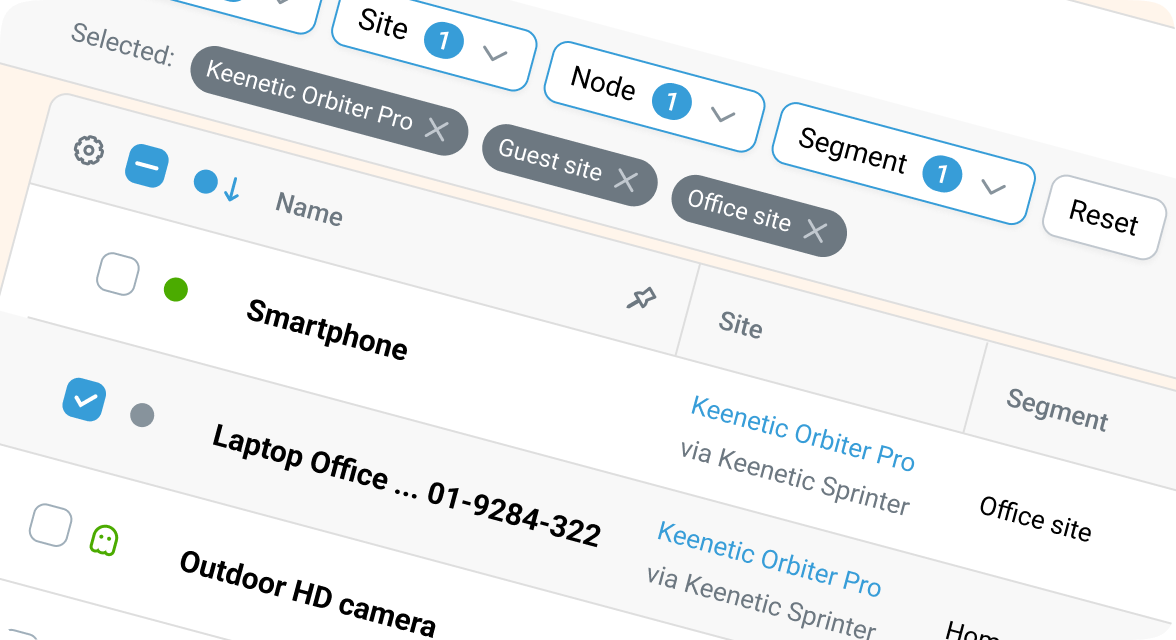Click ghost icon beside Outdoor HD camera

[104, 539]
